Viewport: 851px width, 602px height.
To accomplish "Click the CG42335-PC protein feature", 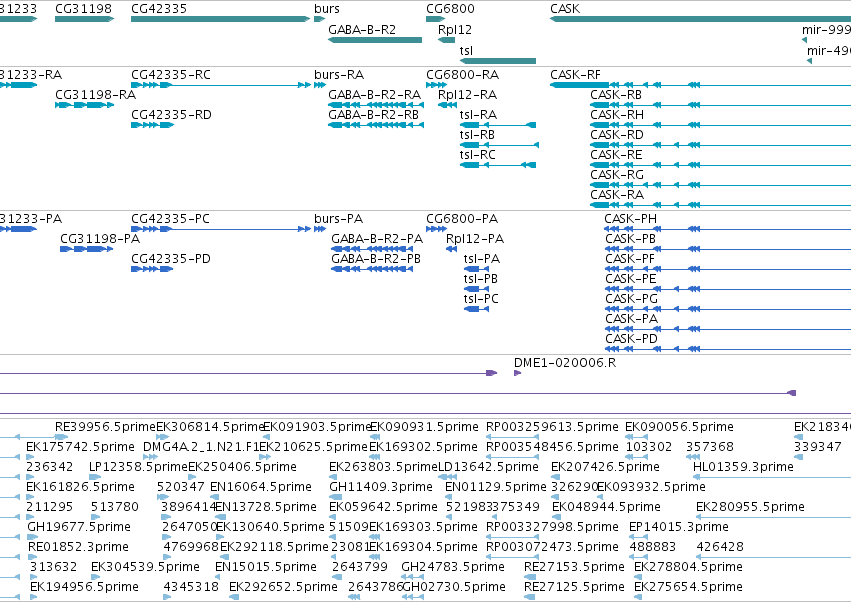I will tap(220, 229).
